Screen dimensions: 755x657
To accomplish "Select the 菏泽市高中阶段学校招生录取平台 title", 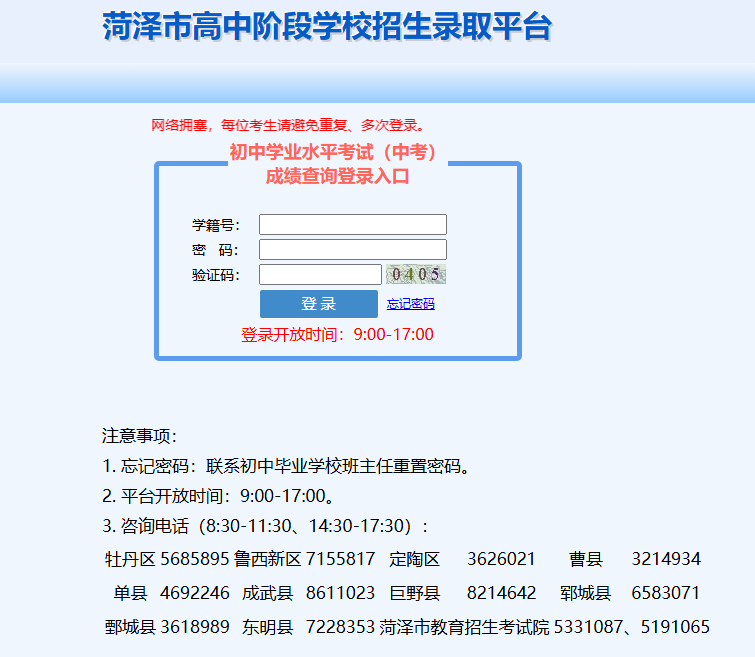I will (x=326, y=26).
